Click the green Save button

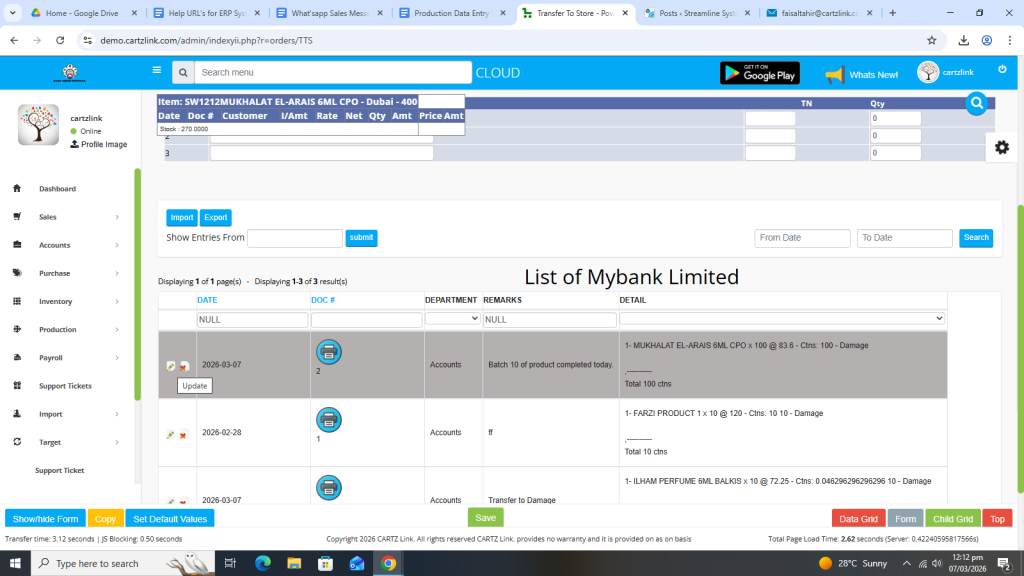coord(485,518)
